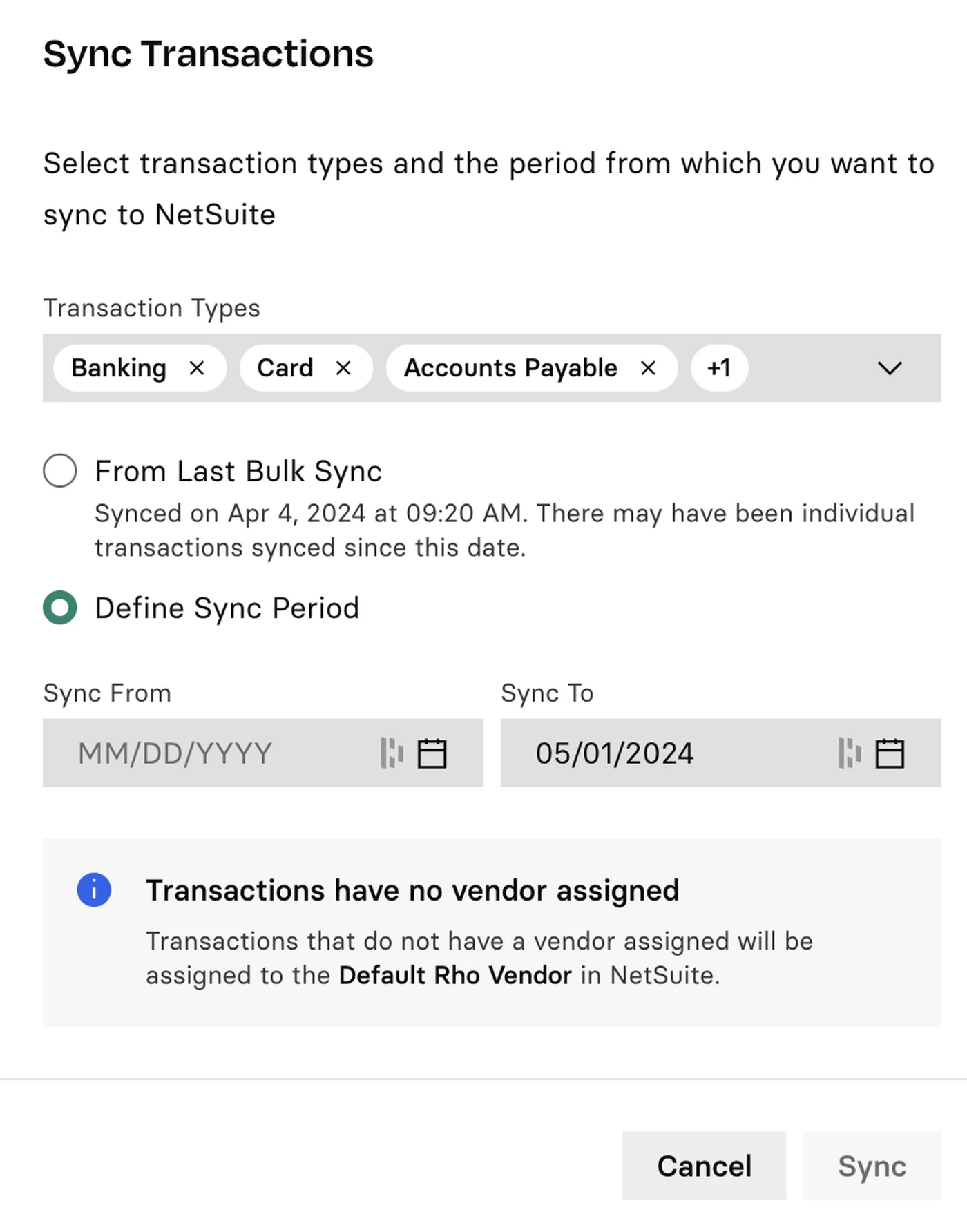
Task: Select the Define Sync Period radio button
Action: coord(60,607)
